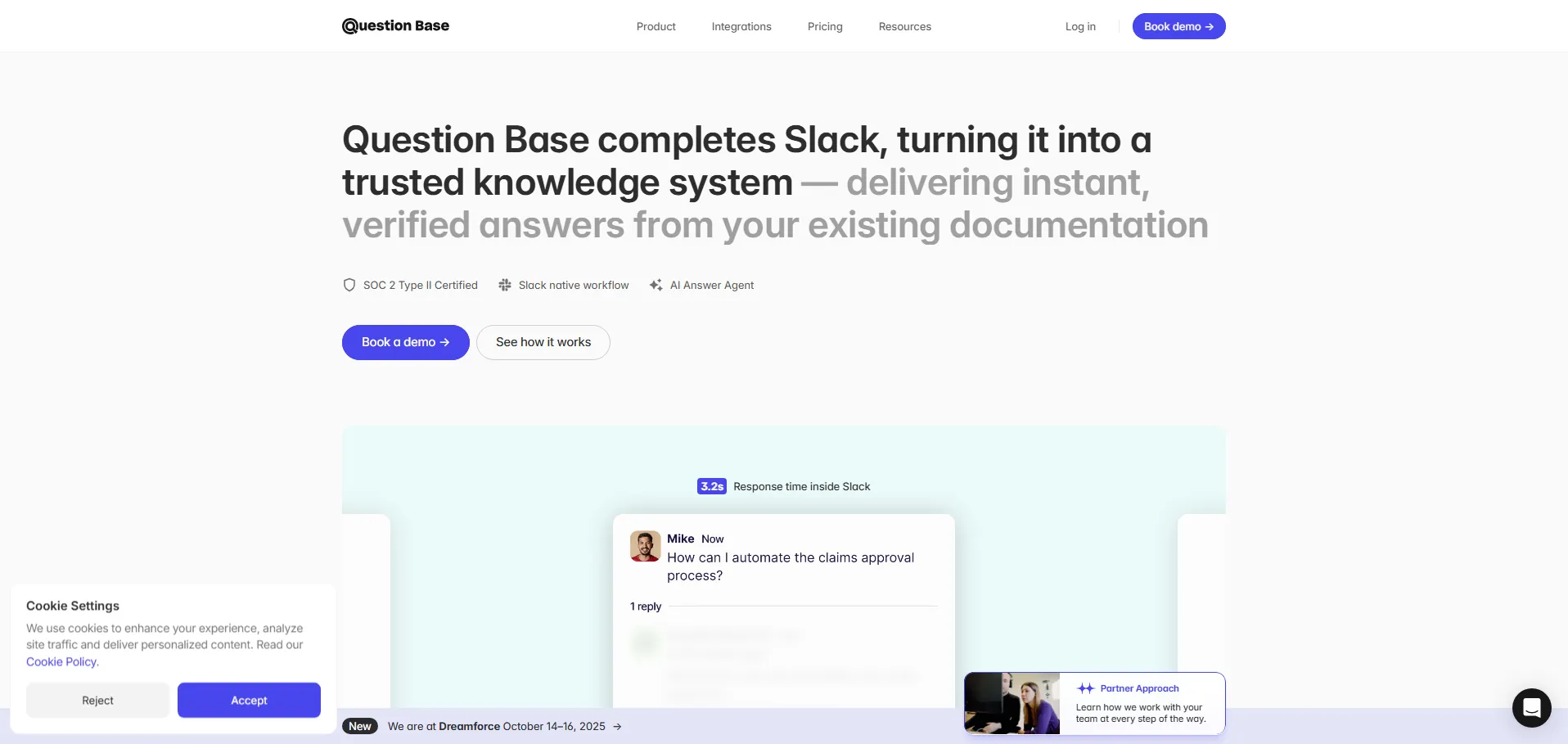Click the SOC 2 shield icon
This screenshot has width=1568, height=744.
coord(349,285)
